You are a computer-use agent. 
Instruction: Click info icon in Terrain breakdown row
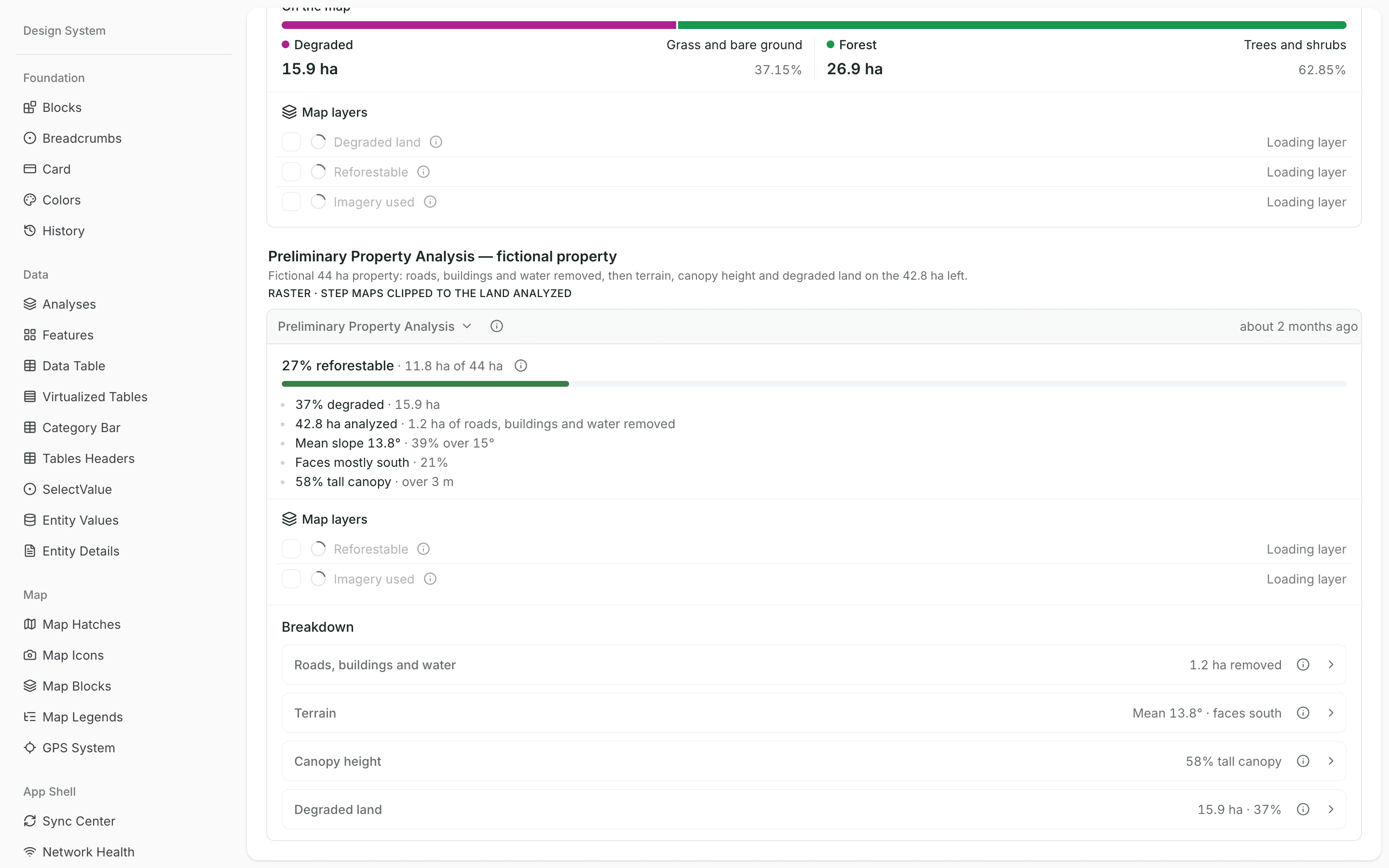click(x=1303, y=712)
